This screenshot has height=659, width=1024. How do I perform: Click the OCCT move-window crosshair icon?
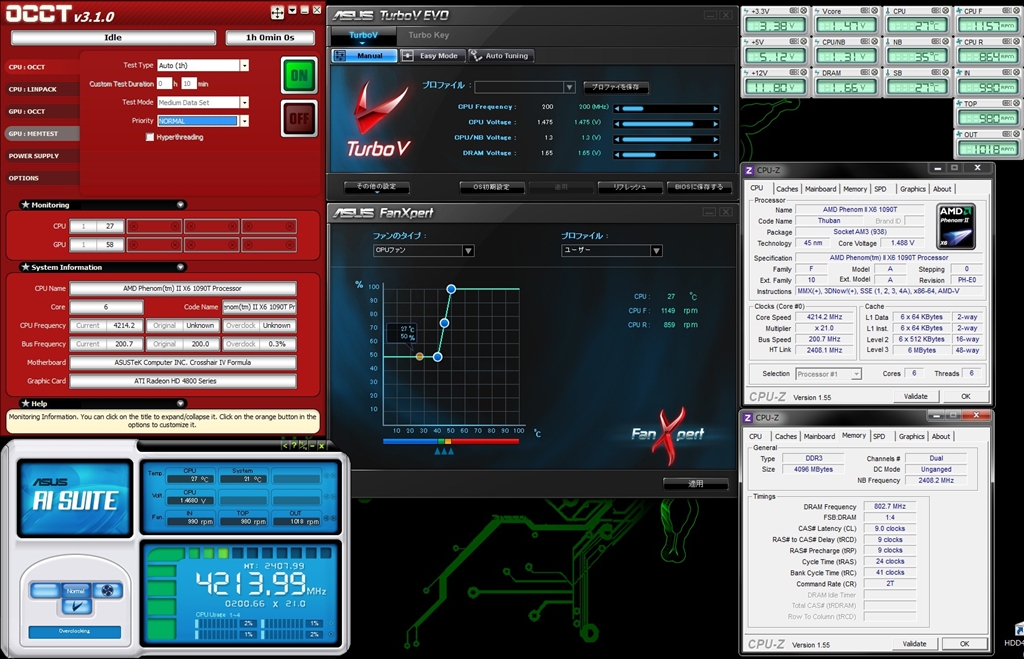277,13
